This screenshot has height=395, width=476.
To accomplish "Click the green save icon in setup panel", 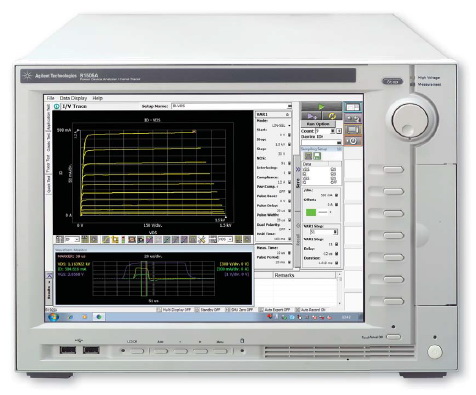I will pos(317,156).
